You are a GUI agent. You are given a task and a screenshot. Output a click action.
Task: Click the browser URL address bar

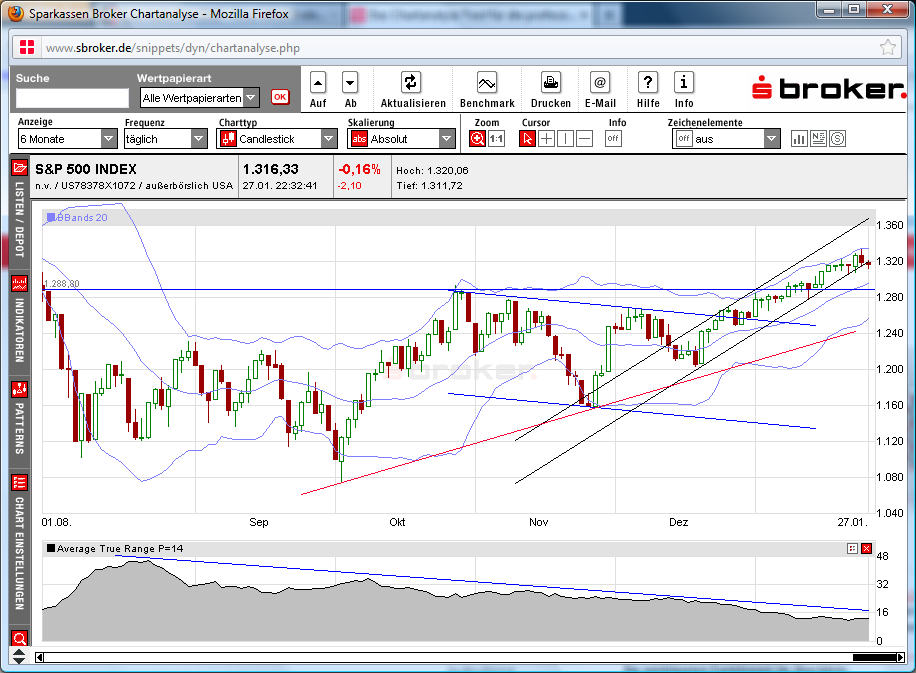click(456, 48)
